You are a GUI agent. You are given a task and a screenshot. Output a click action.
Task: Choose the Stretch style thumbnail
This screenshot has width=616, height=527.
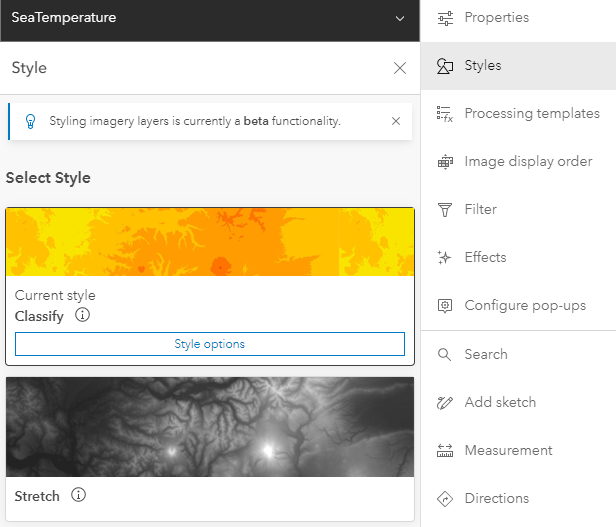coord(210,426)
